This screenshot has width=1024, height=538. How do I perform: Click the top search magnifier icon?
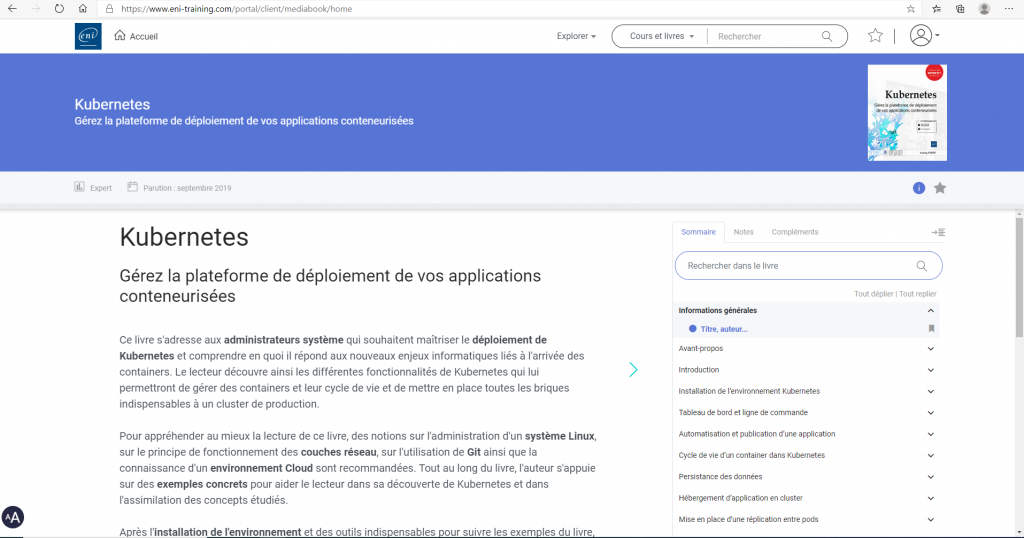pos(827,37)
